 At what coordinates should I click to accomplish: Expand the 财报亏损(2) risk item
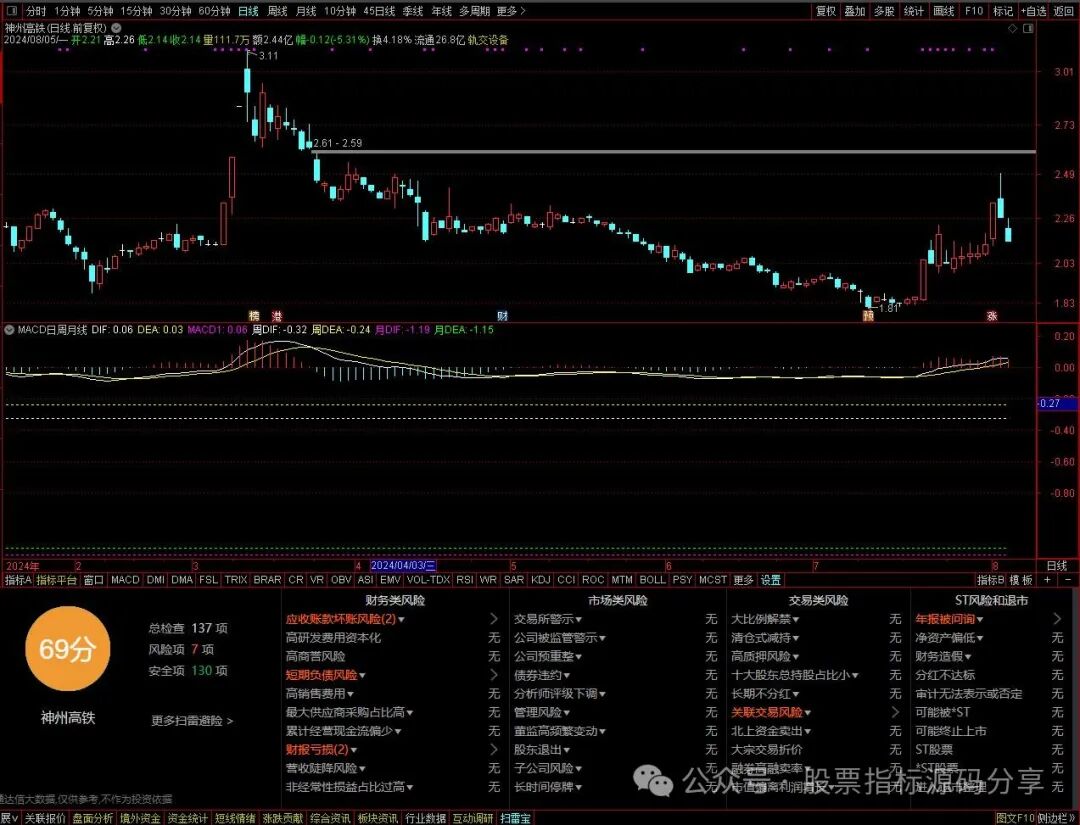tap(494, 749)
